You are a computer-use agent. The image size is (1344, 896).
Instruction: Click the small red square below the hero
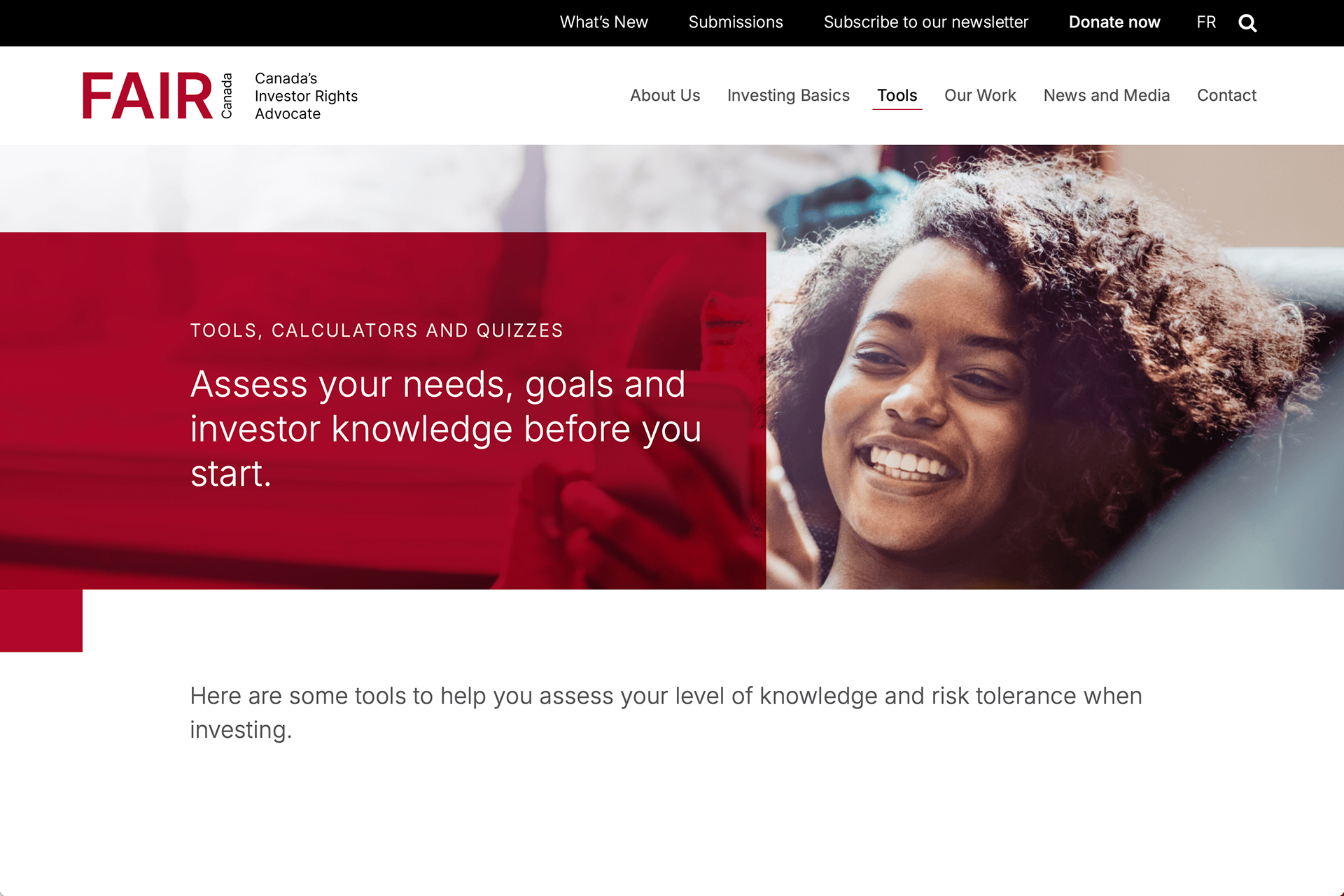pyautogui.click(x=41, y=620)
